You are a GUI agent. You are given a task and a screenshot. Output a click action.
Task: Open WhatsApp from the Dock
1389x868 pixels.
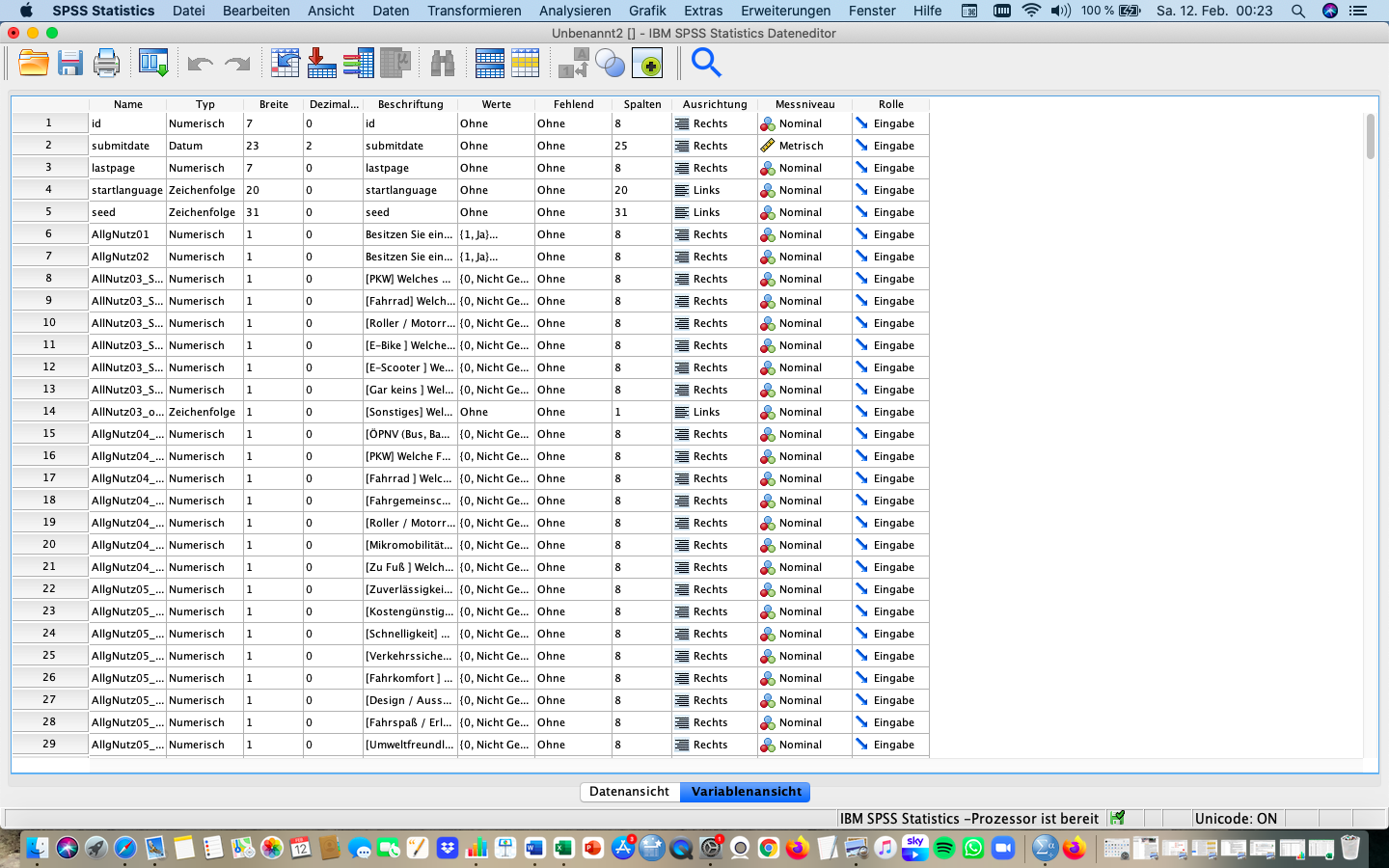coord(973,848)
